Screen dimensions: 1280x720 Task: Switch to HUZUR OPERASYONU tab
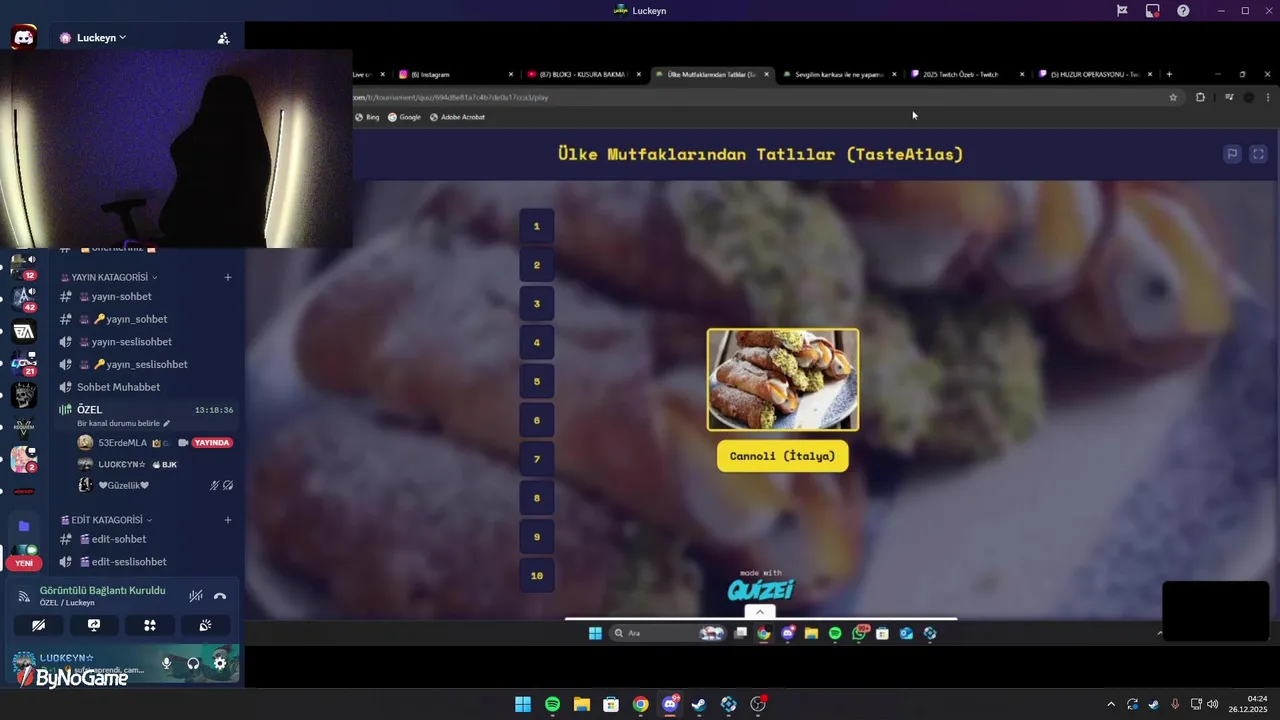[1096, 74]
